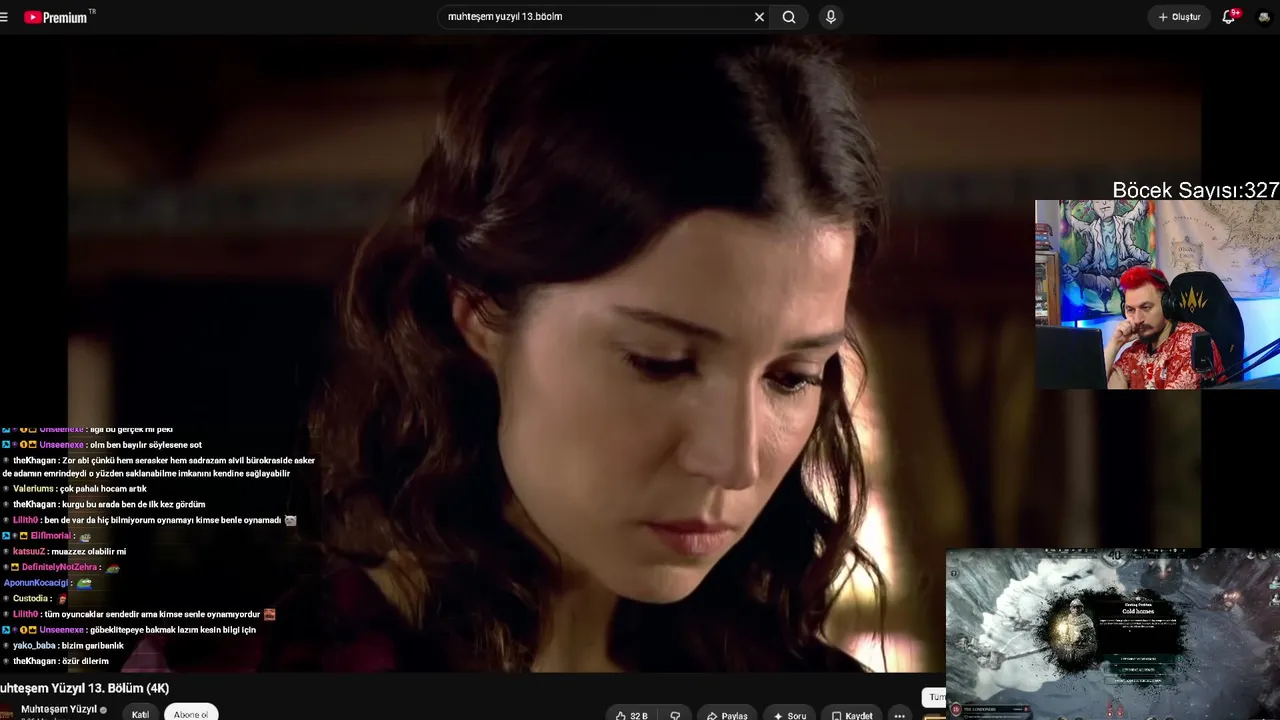The width and height of the screenshot is (1280, 720).
Task: Click chat username Elifmorial
Action: pyautogui.click(x=51, y=536)
